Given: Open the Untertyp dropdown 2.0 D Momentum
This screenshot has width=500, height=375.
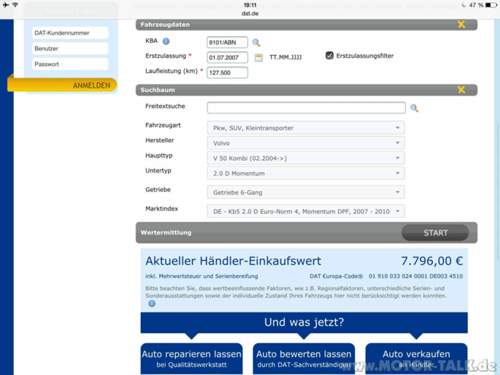Looking at the screenshot, I should (306, 173).
